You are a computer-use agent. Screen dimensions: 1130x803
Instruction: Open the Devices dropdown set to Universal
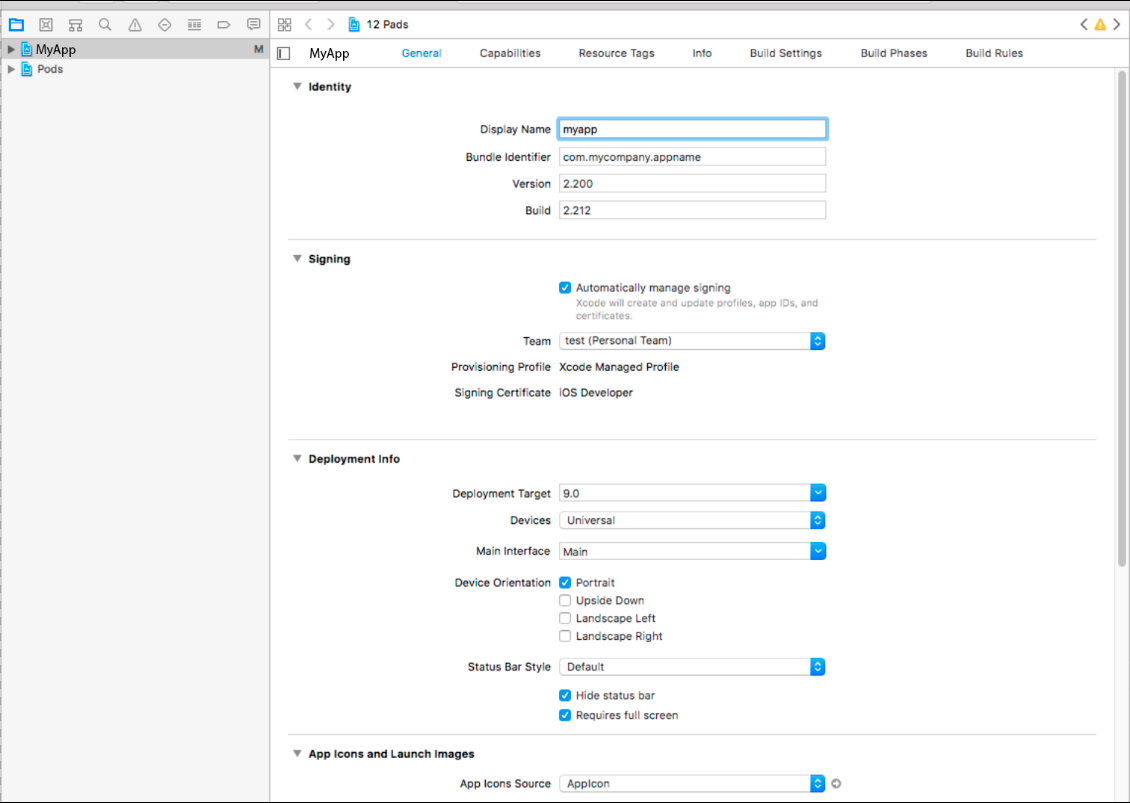click(x=817, y=520)
